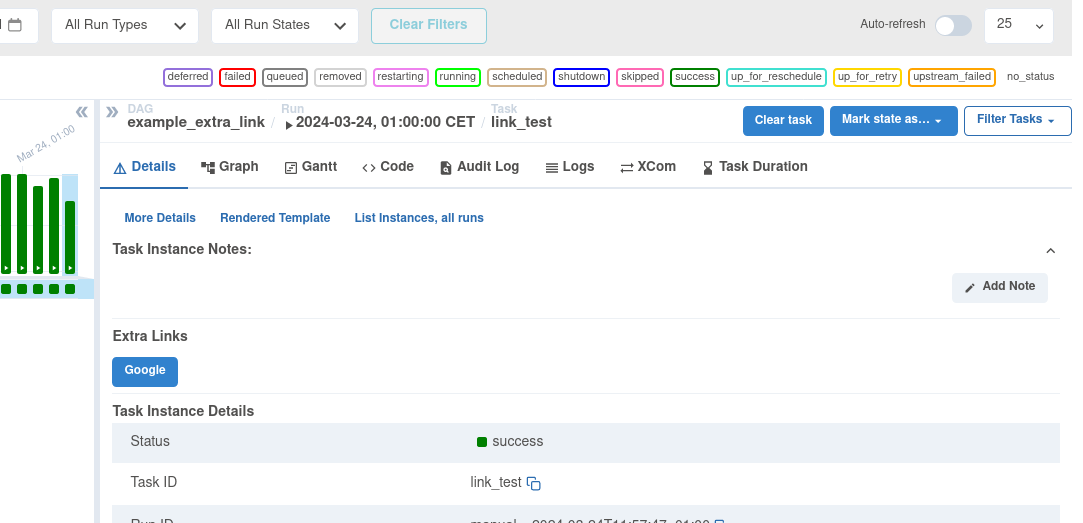
Task: Open the Code tab
Action: [x=387, y=167]
